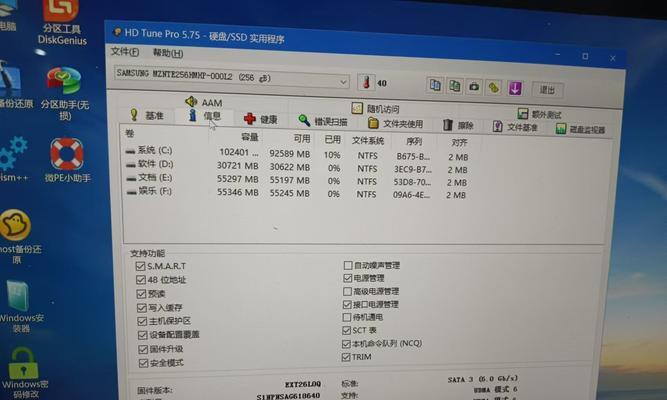Screen dimensions: 667x400
Task: Click the SATA 3 (6.0 Gb/s) standard text
Action: (x=483, y=379)
